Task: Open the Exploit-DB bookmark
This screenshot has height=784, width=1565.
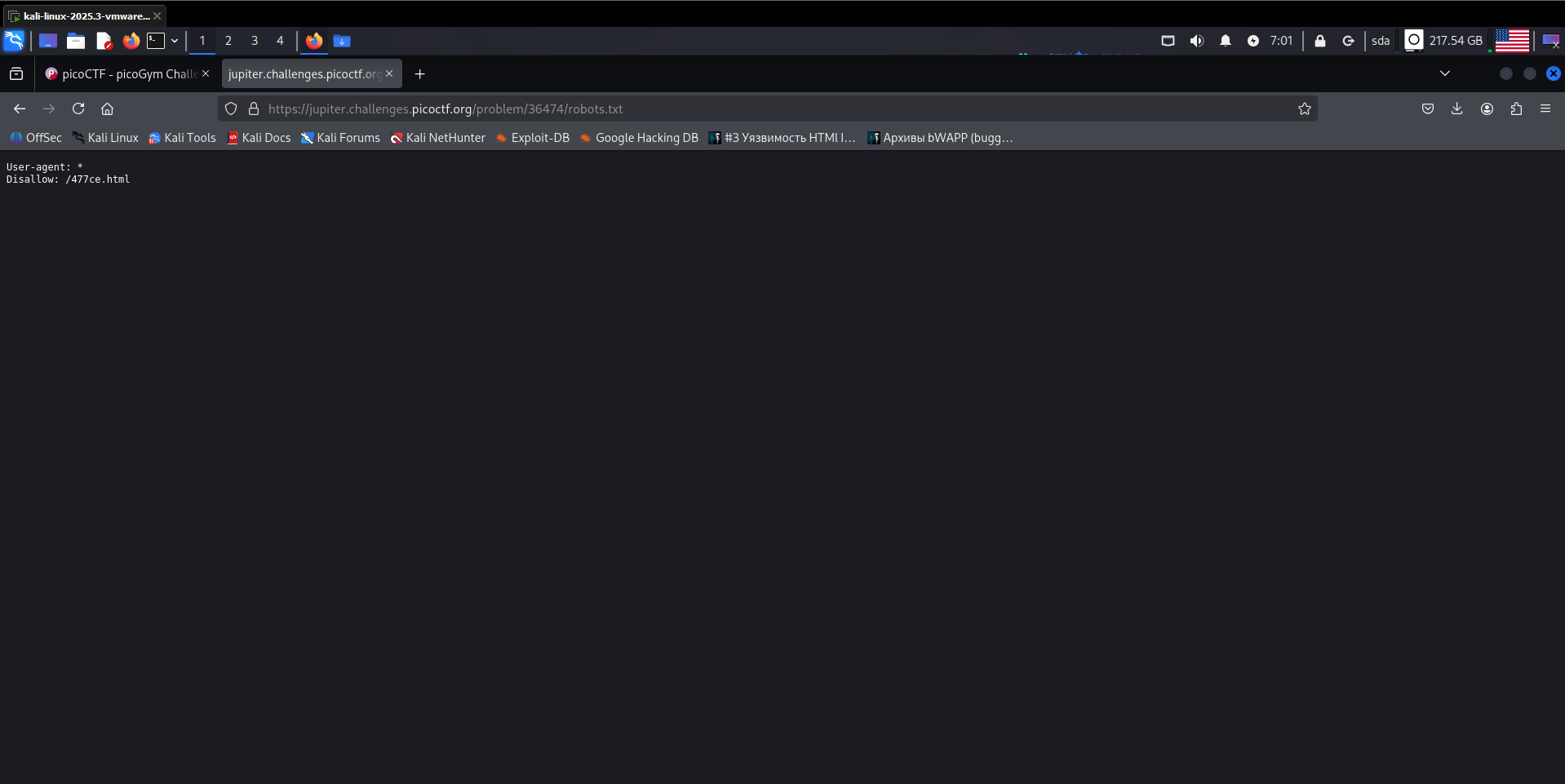Action: [532, 138]
